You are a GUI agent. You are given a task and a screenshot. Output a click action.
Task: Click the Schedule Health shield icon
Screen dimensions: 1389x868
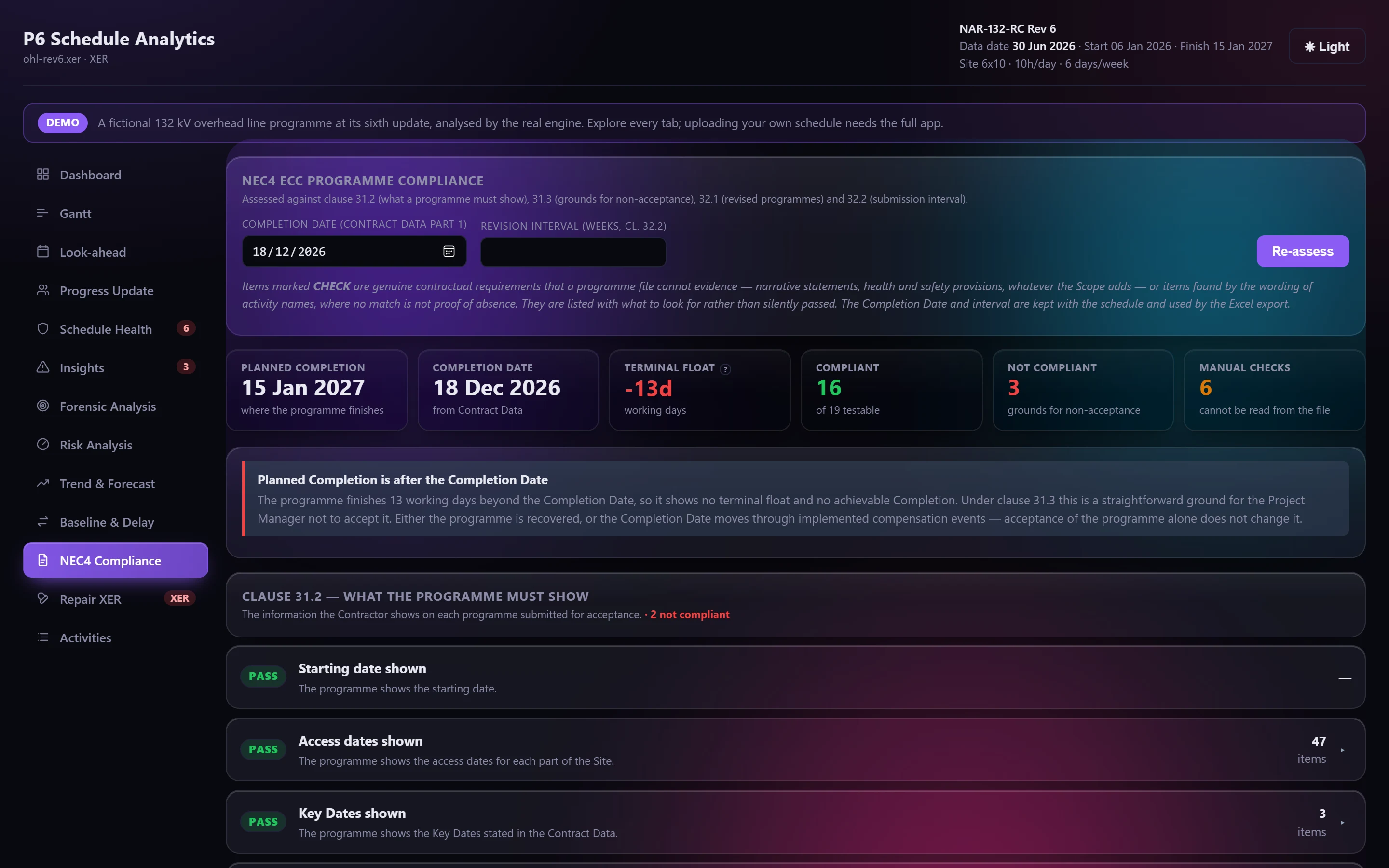point(43,328)
